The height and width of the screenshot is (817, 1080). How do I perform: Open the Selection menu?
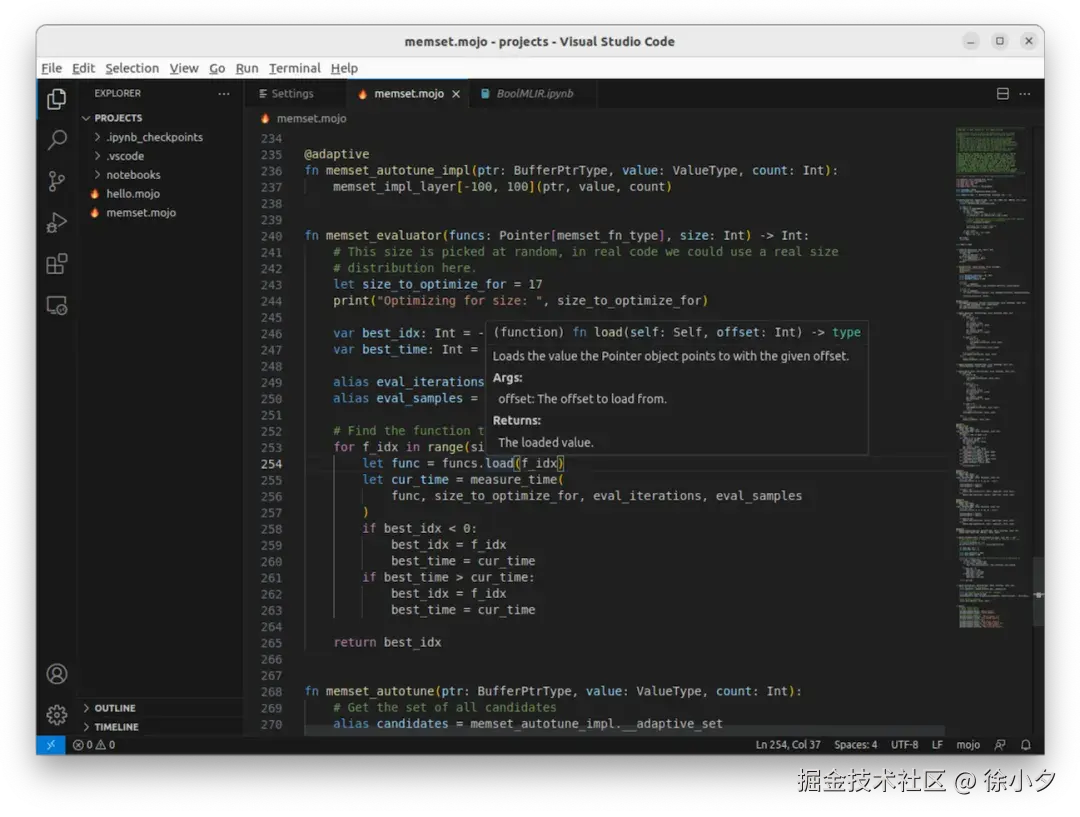(x=132, y=68)
